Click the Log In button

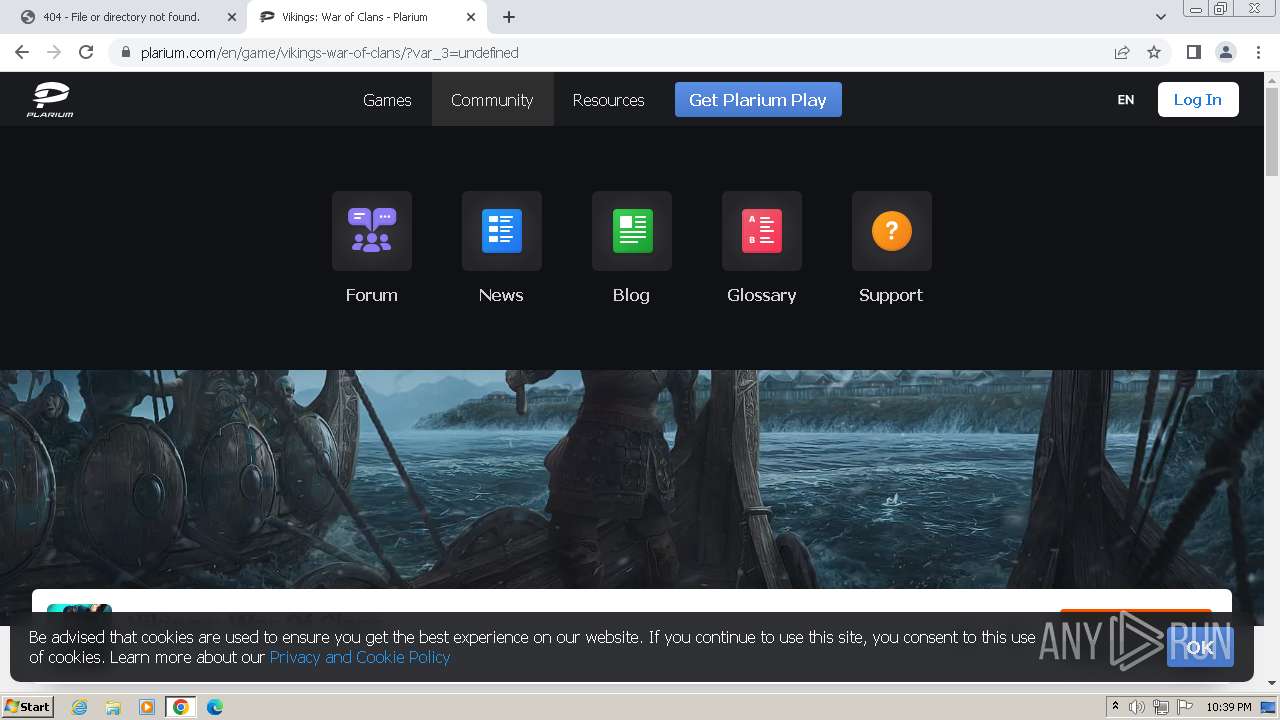1198,100
